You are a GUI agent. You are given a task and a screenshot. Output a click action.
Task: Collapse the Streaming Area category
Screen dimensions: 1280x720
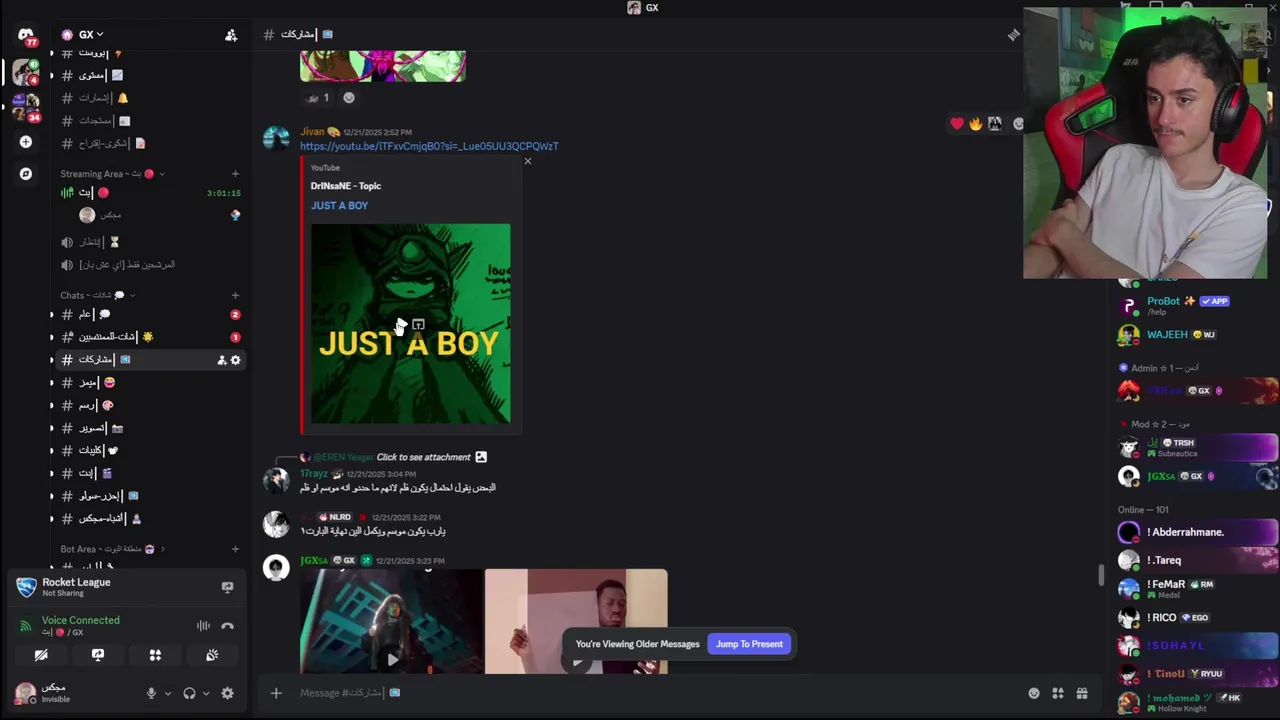(112, 174)
